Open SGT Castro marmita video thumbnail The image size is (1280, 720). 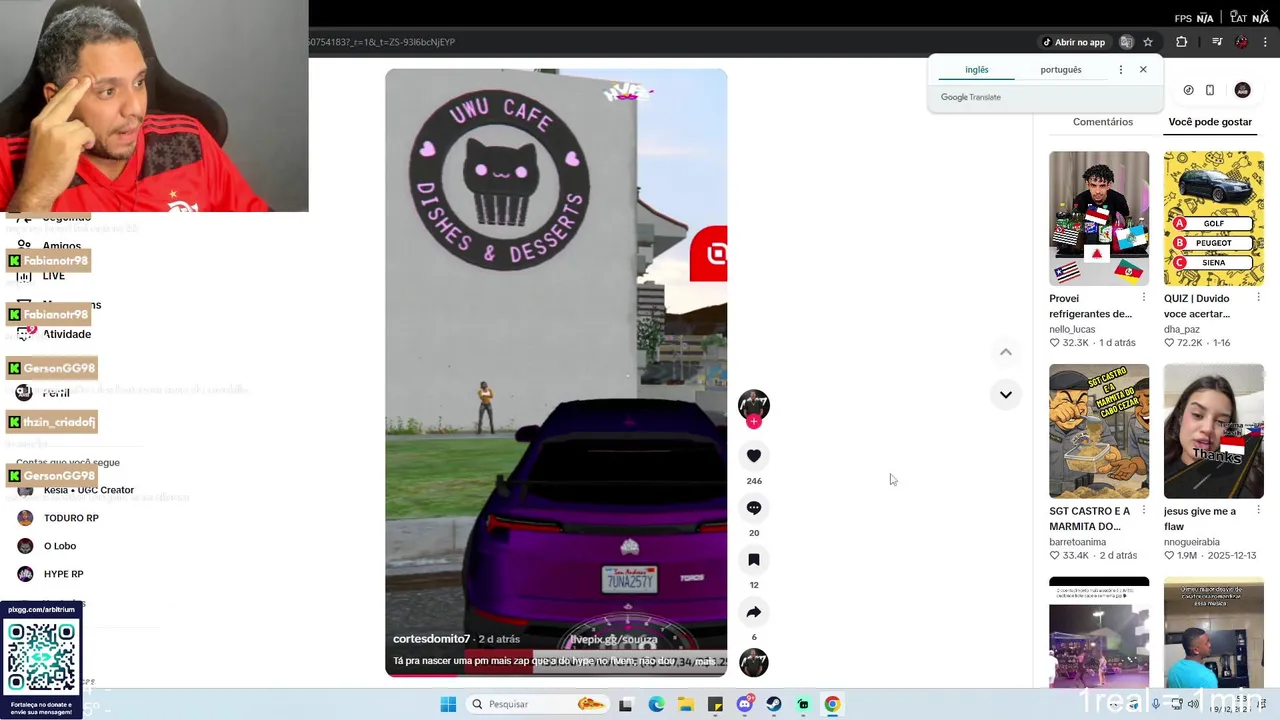(x=1099, y=431)
